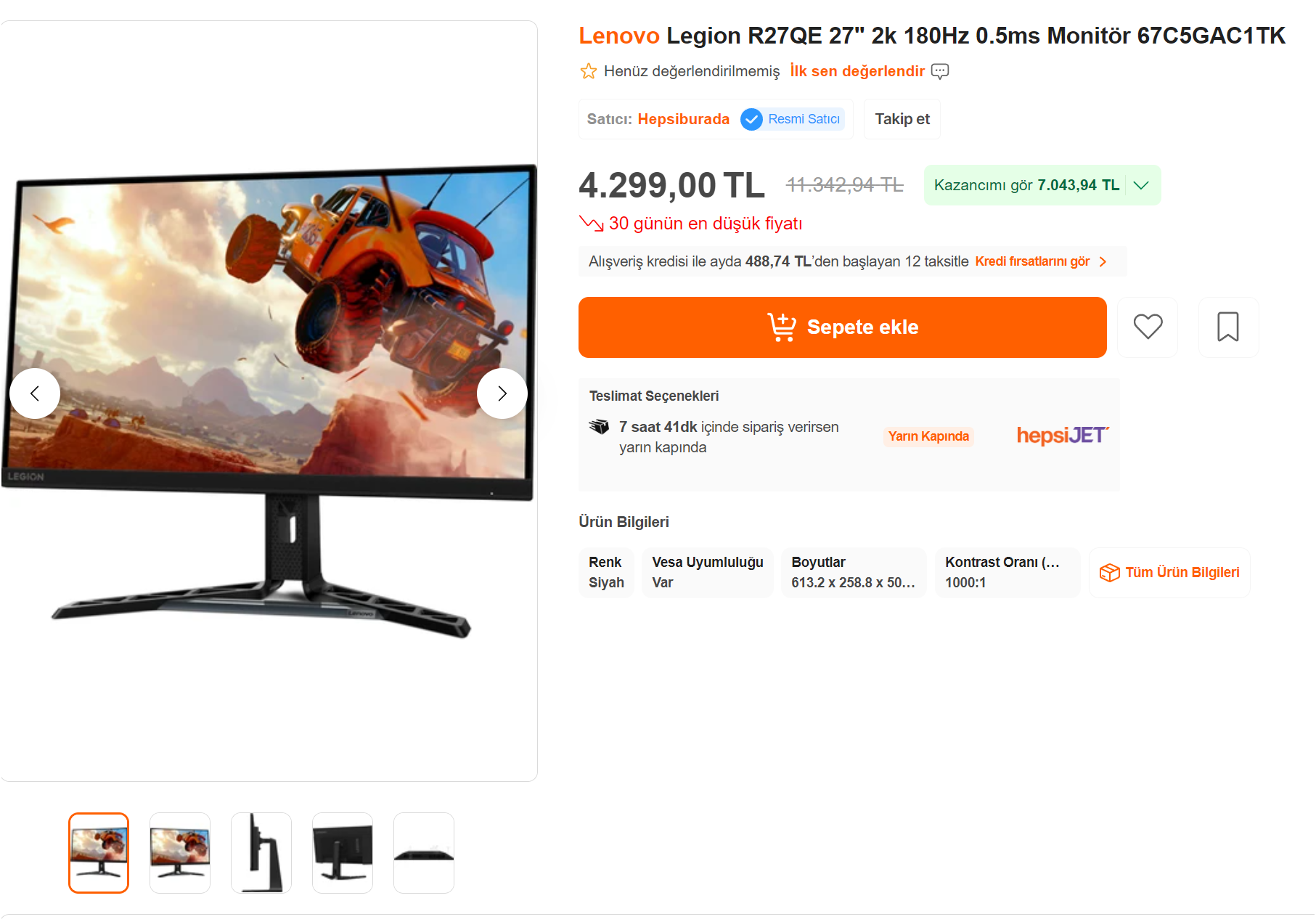Click the hepsiJET delivery logo
Image resolution: width=1316 pixels, height=922 pixels.
tap(1063, 436)
